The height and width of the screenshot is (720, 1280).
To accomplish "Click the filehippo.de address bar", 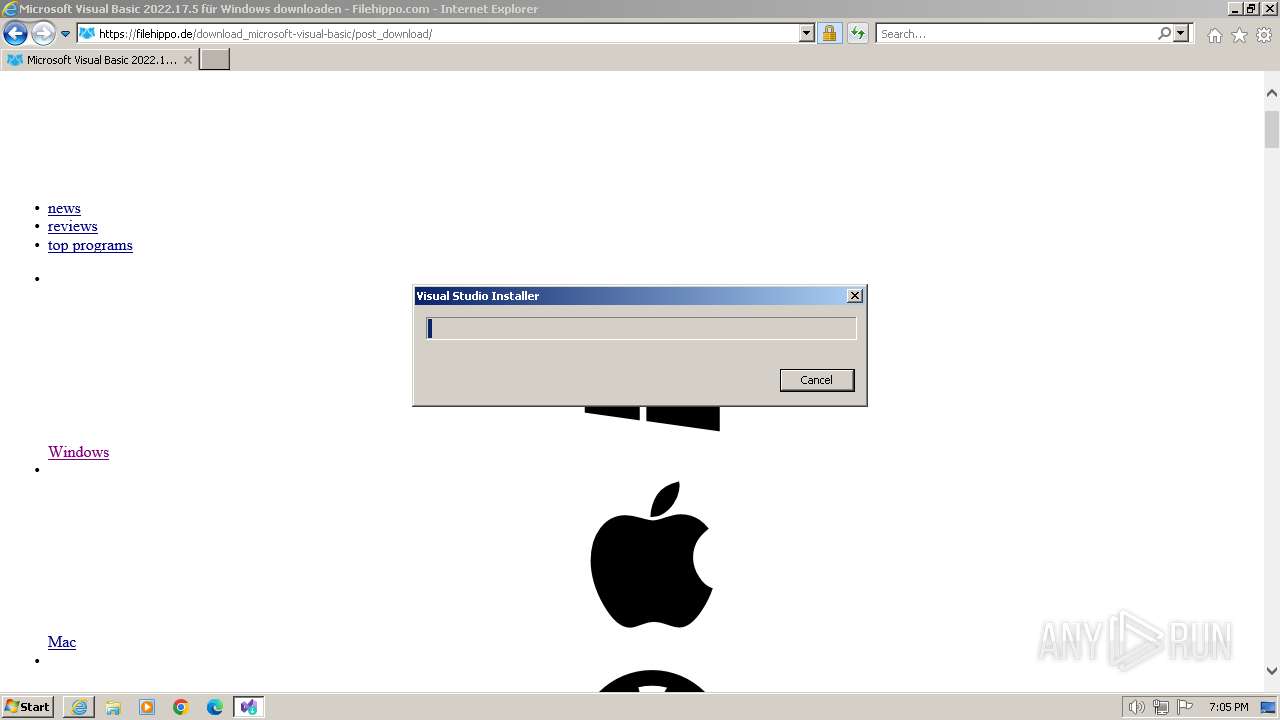I will 437,34.
